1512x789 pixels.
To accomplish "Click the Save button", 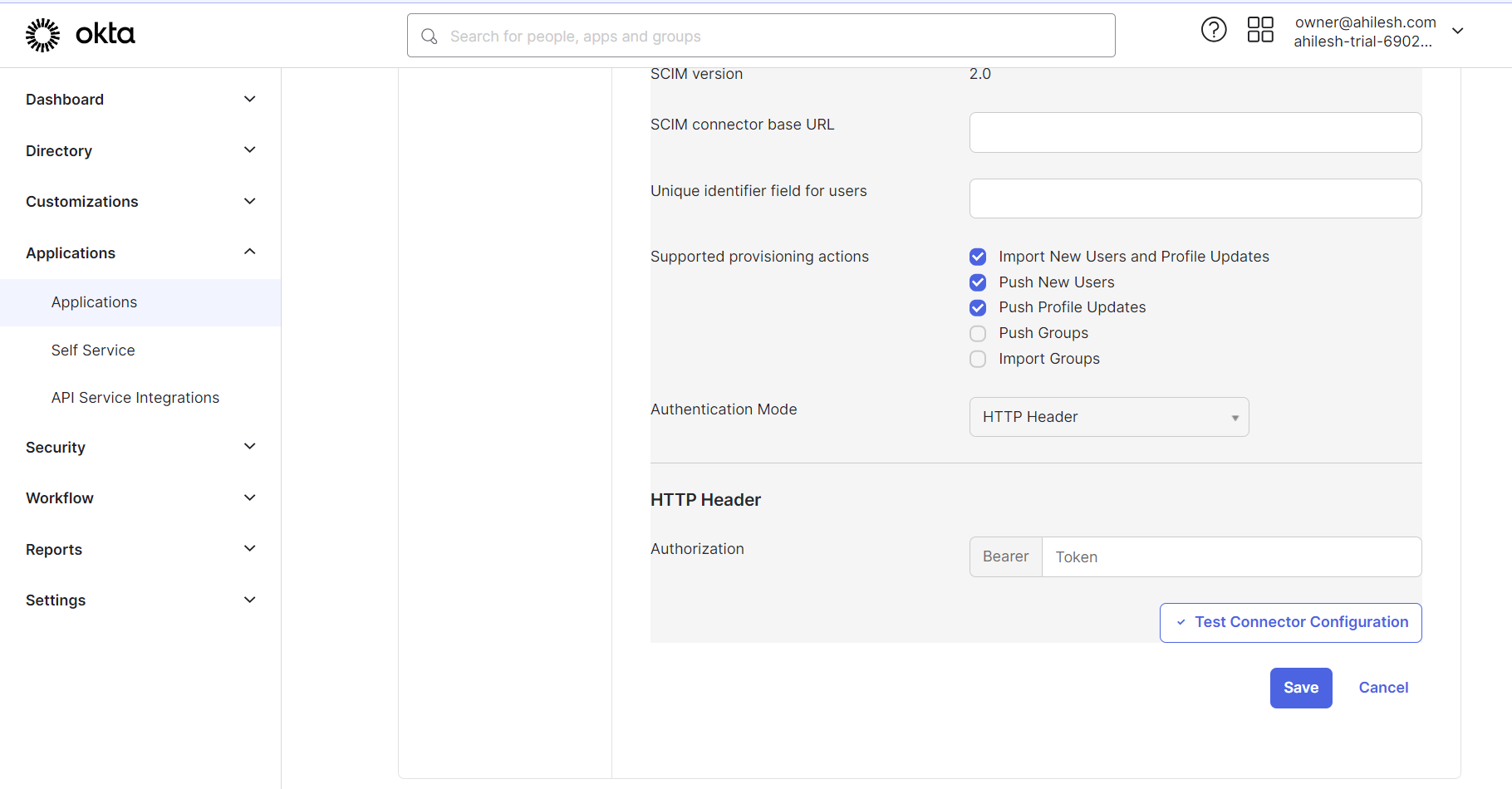I will tap(1300, 688).
